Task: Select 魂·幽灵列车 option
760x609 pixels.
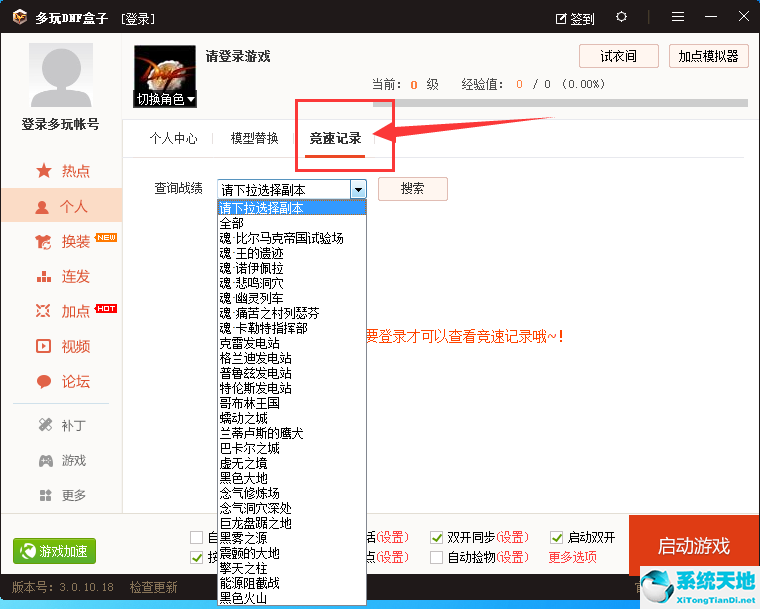Action: coord(292,298)
